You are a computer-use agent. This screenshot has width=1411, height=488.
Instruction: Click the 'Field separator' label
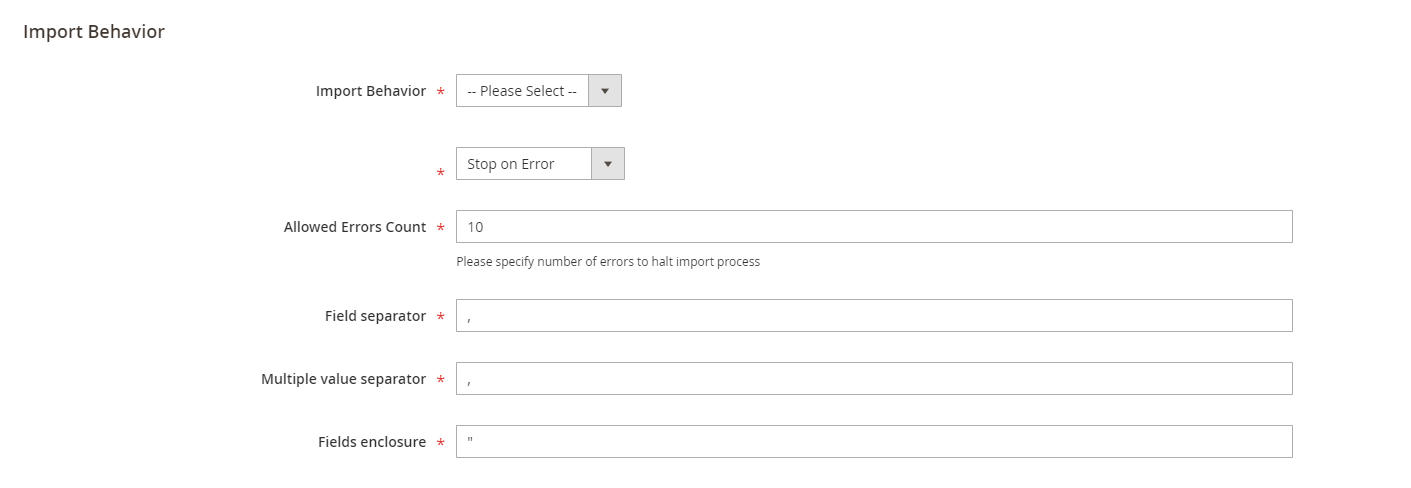(x=375, y=316)
